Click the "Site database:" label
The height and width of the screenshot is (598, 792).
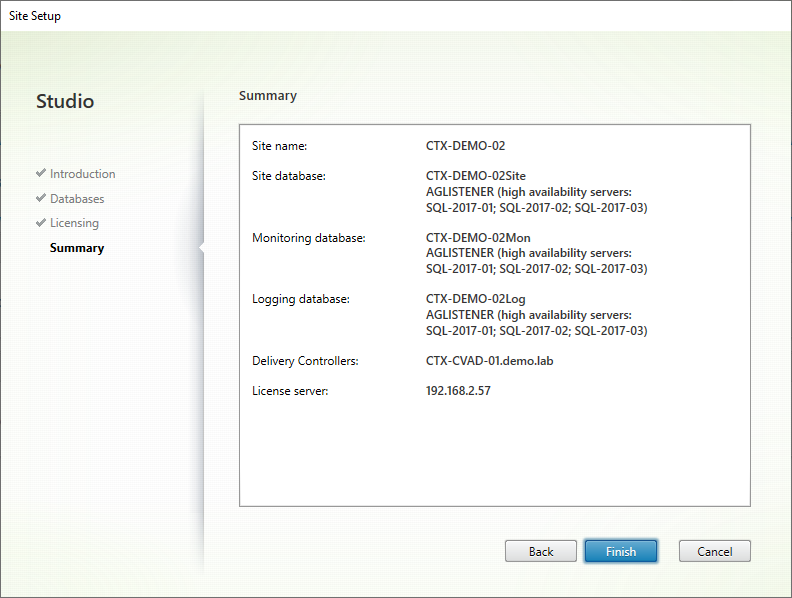coord(289,176)
